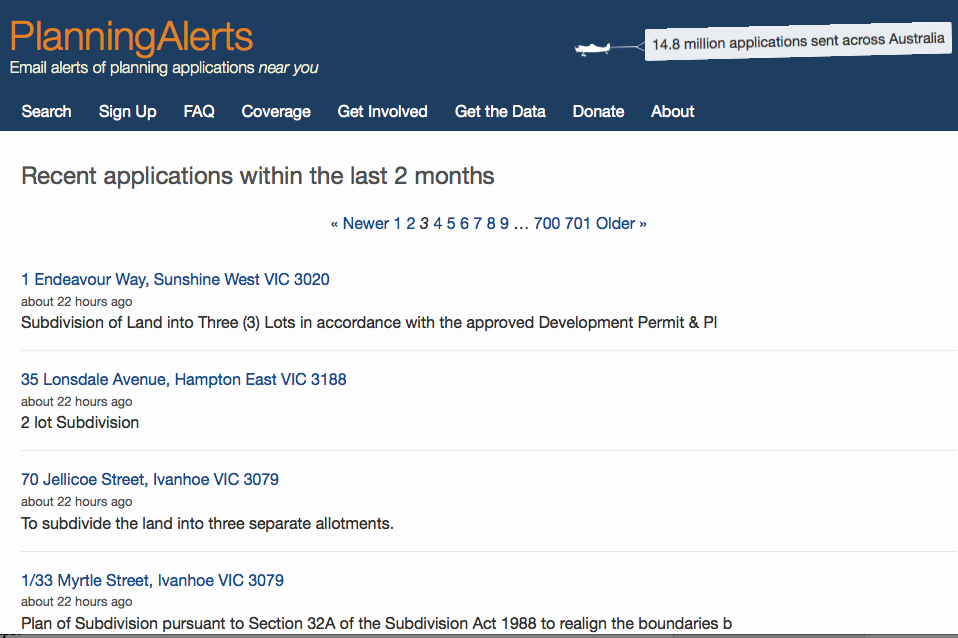Image resolution: width=958 pixels, height=638 pixels.
Task: Open 70 Jellicoe Street, Ivanhoe application
Action: pyautogui.click(x=150, y=480)
